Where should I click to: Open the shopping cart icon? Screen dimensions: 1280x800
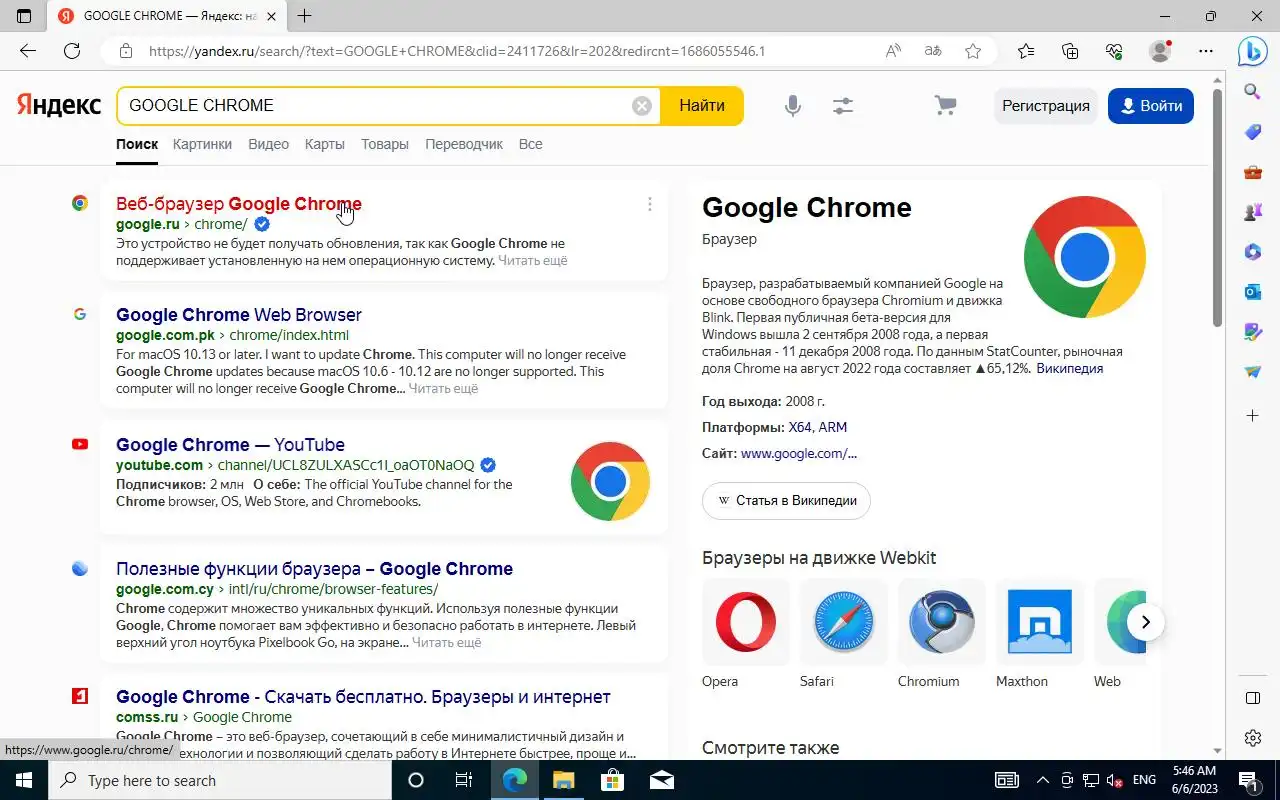point(945,106)
